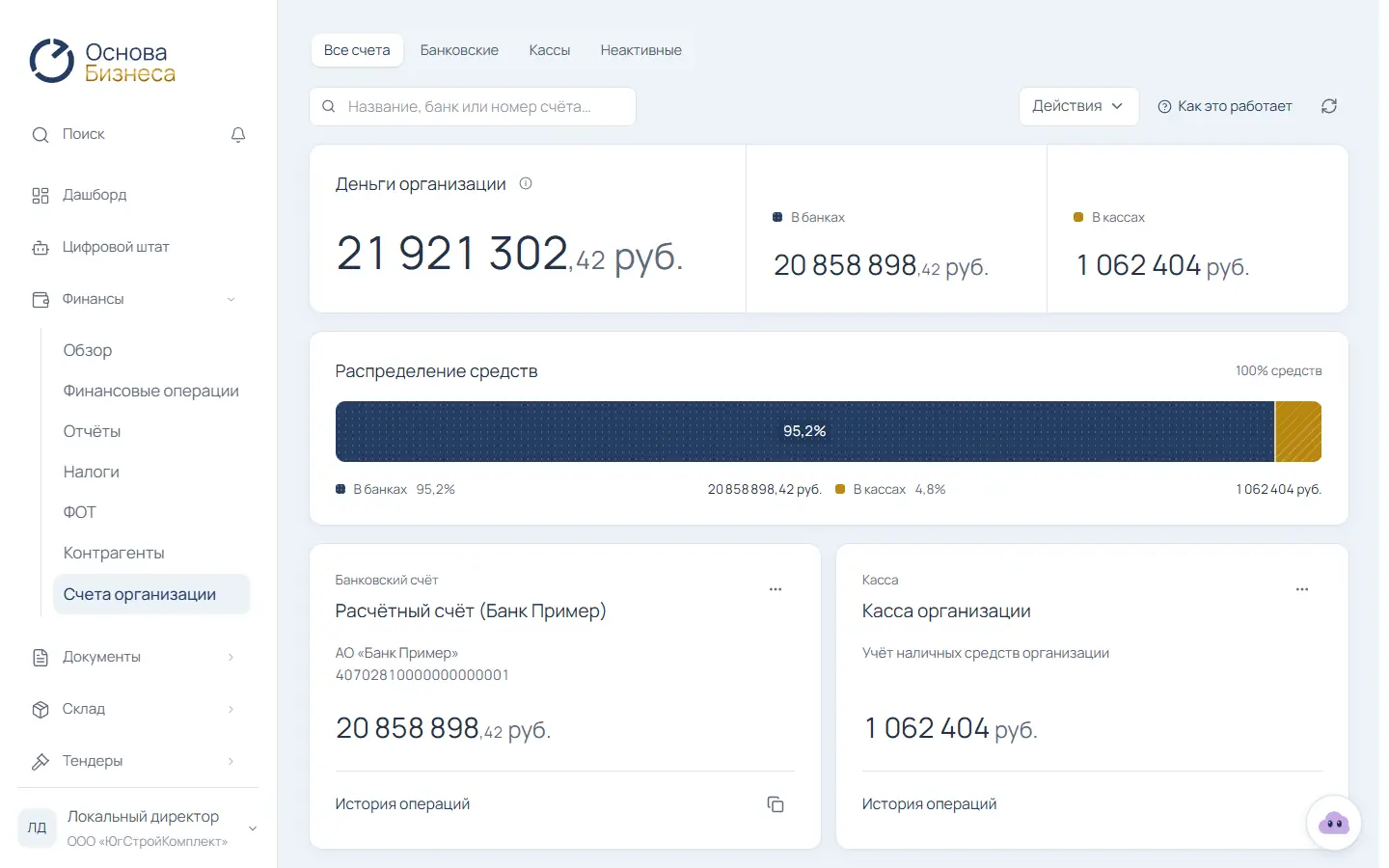
Task: Click the dark blue 95,2% bar segment
Action: pos(804,431)
